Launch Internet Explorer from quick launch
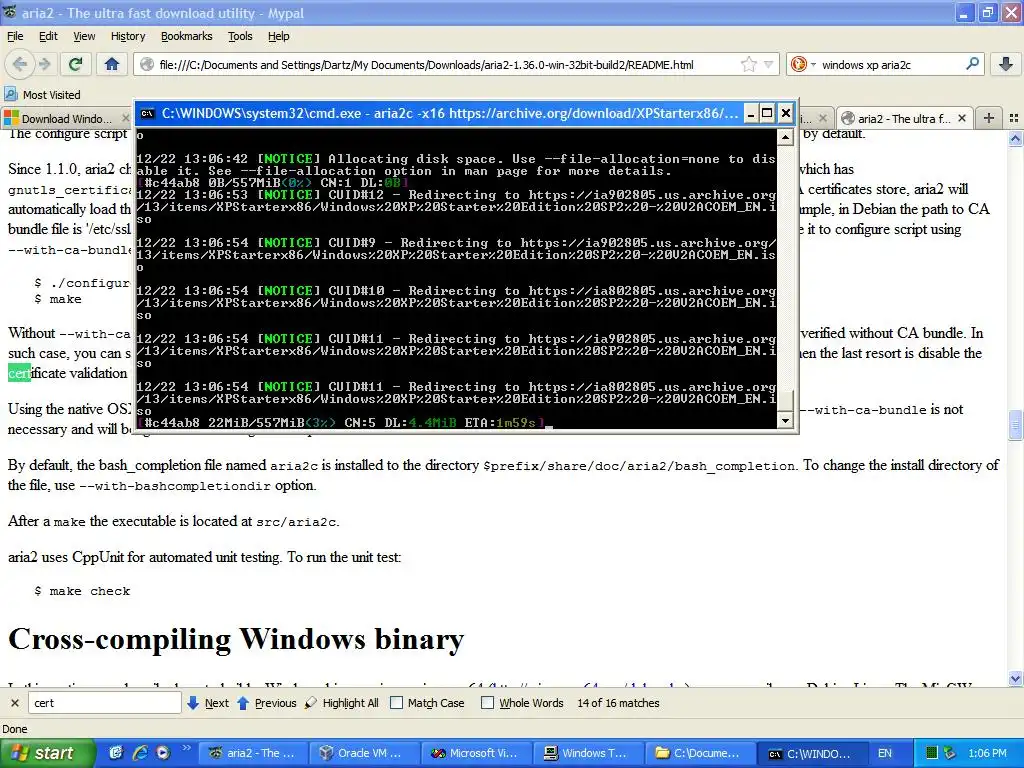This screenshot has height=768, width=1024. [x=140, y=753]
